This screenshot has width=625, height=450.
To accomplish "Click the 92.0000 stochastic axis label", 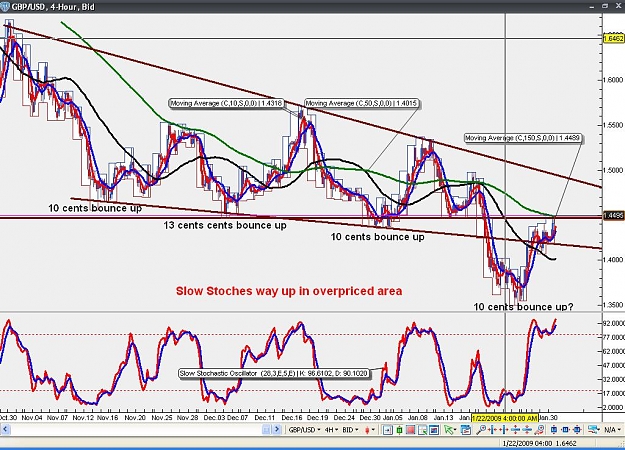I will pyautogui.click(x=614, y=323).
